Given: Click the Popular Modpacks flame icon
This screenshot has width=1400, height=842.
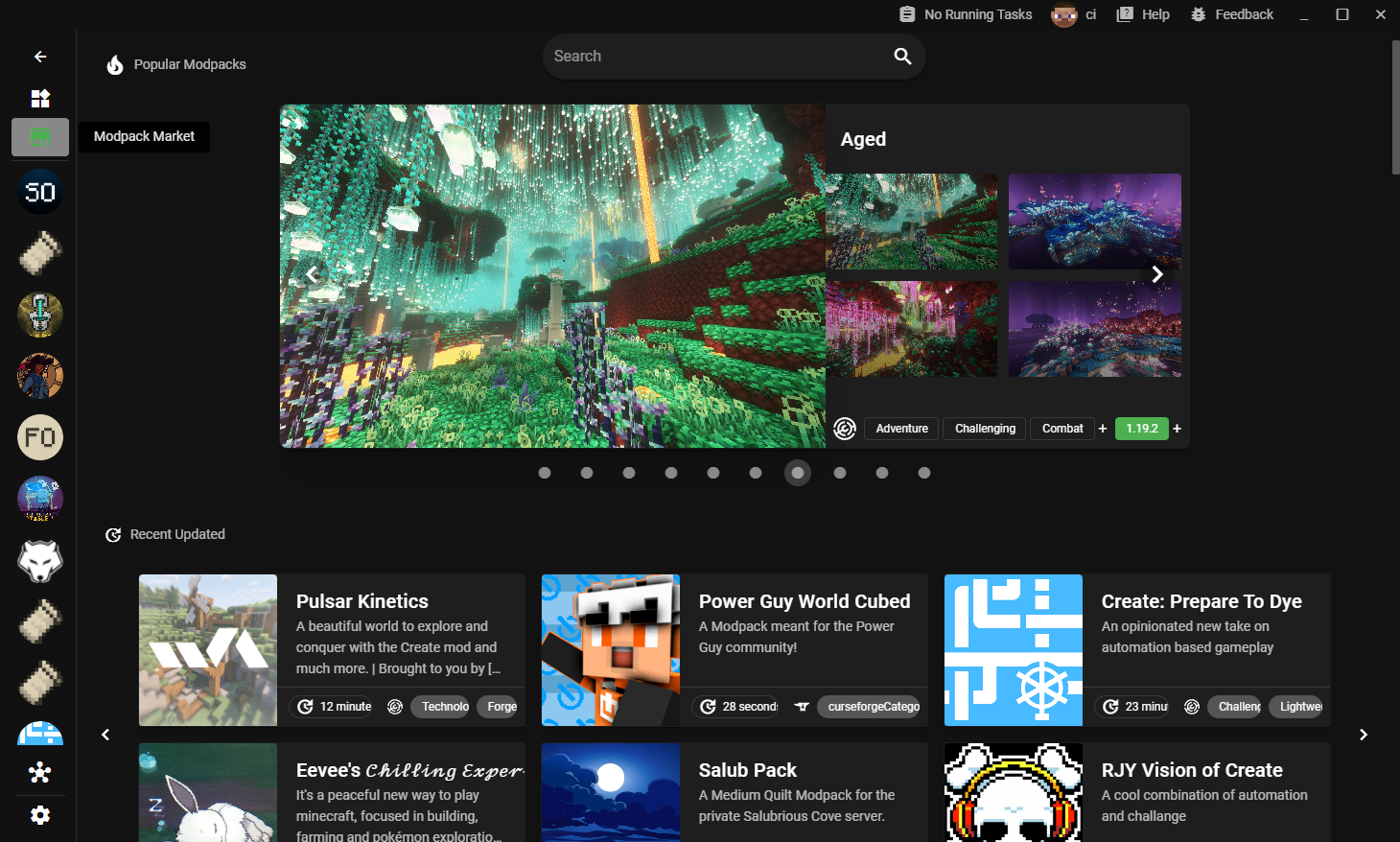Looking at the screenshot, I should pos(115,64).
